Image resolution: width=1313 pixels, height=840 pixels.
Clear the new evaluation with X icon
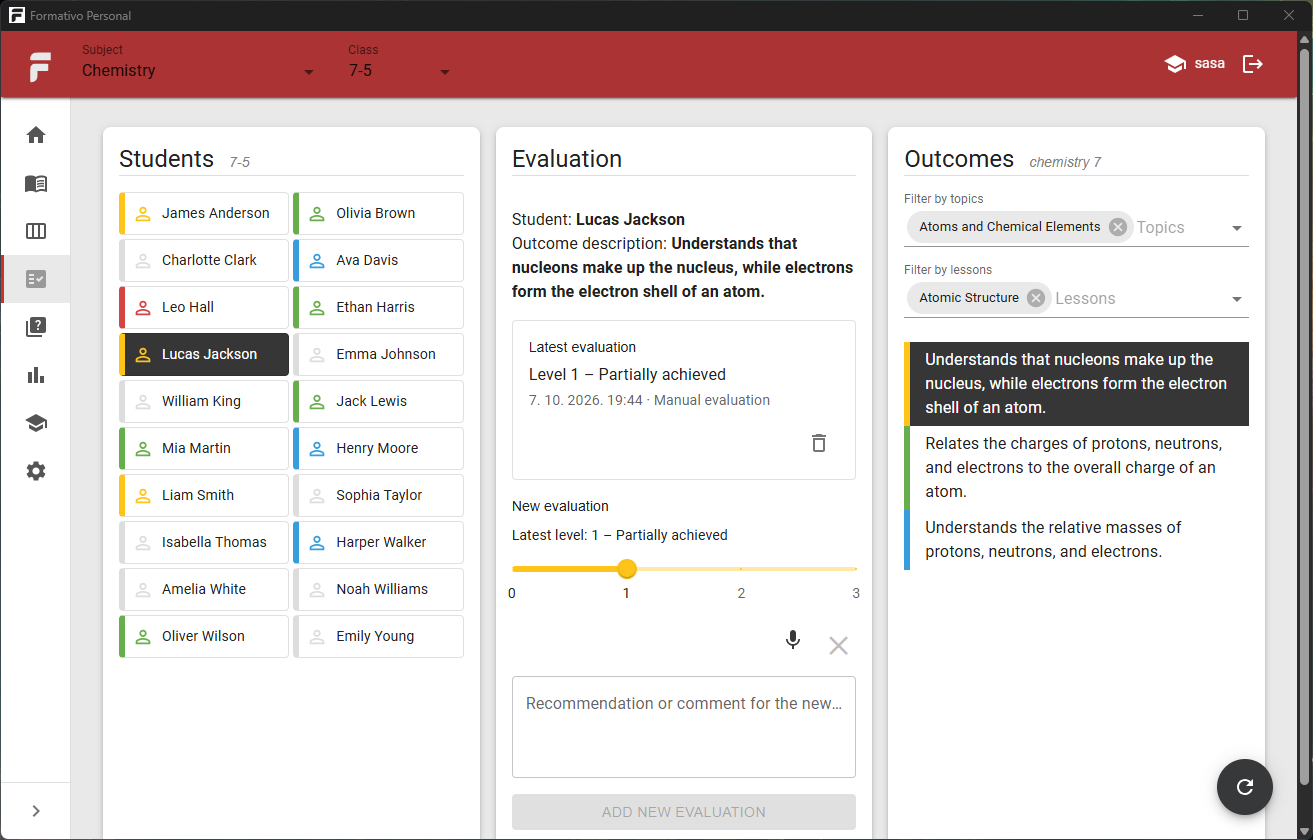(838, 646)
